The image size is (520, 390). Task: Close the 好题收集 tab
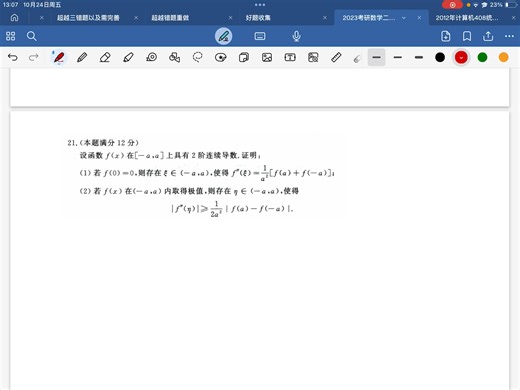325,18
